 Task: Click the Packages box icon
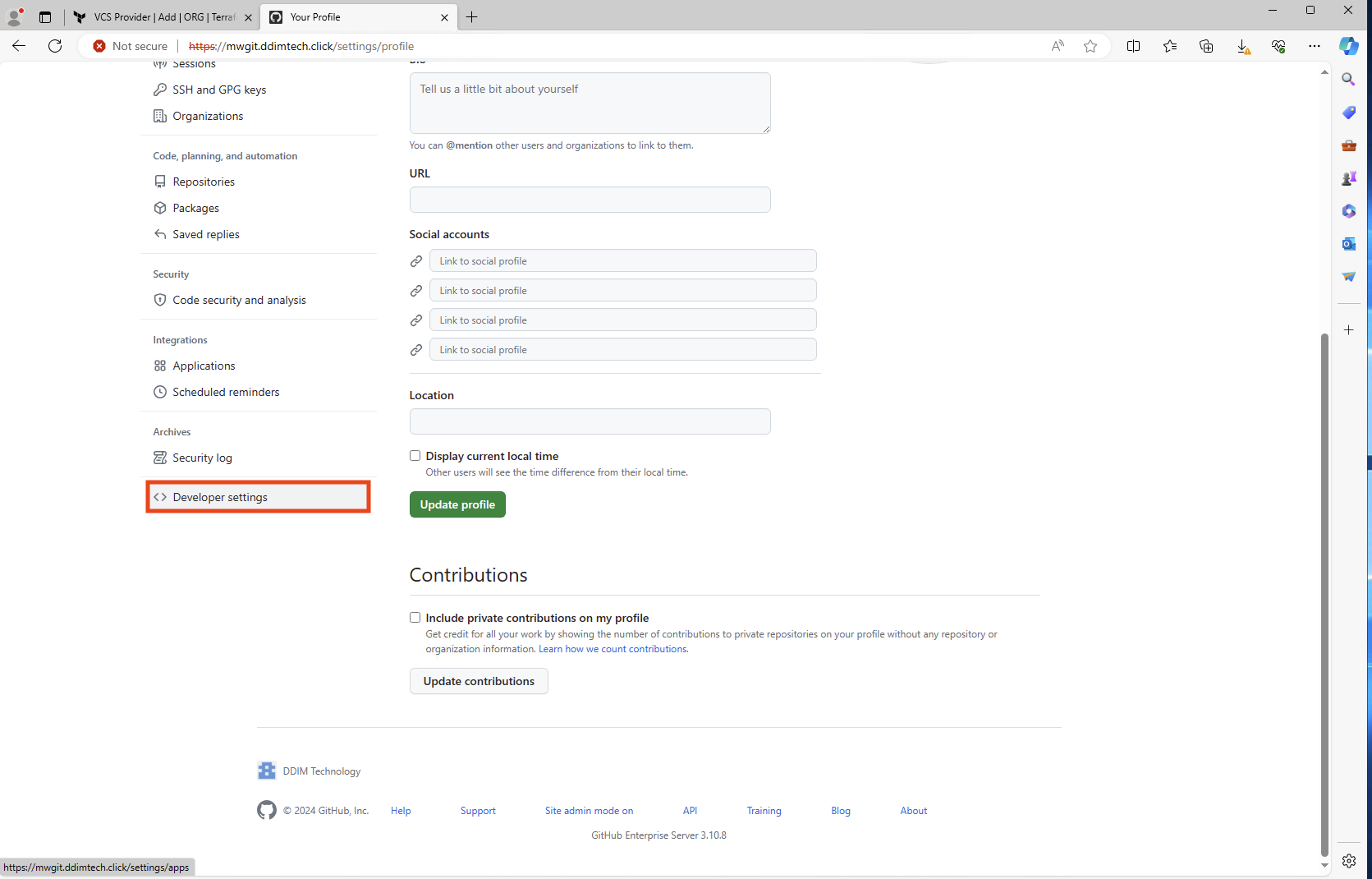pos(160,208)
